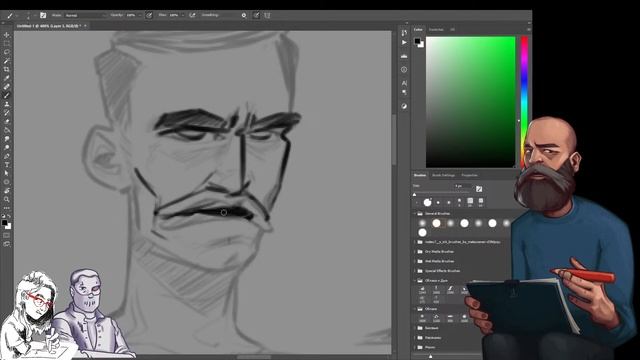Viewport: 640px width, 360px height.
Task: Toggle the Brush Settings panel from options bar
Action: 43,15
